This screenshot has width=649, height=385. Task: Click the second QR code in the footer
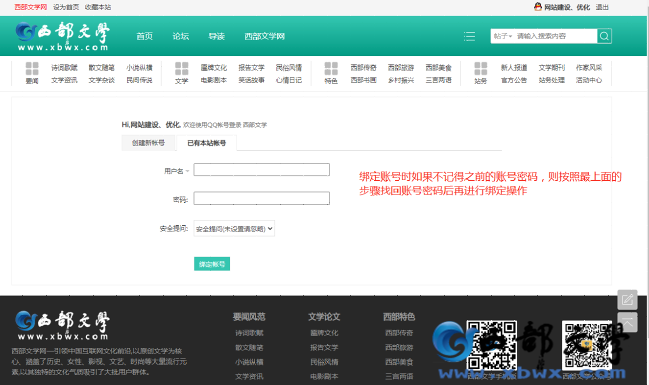point(587,345)
